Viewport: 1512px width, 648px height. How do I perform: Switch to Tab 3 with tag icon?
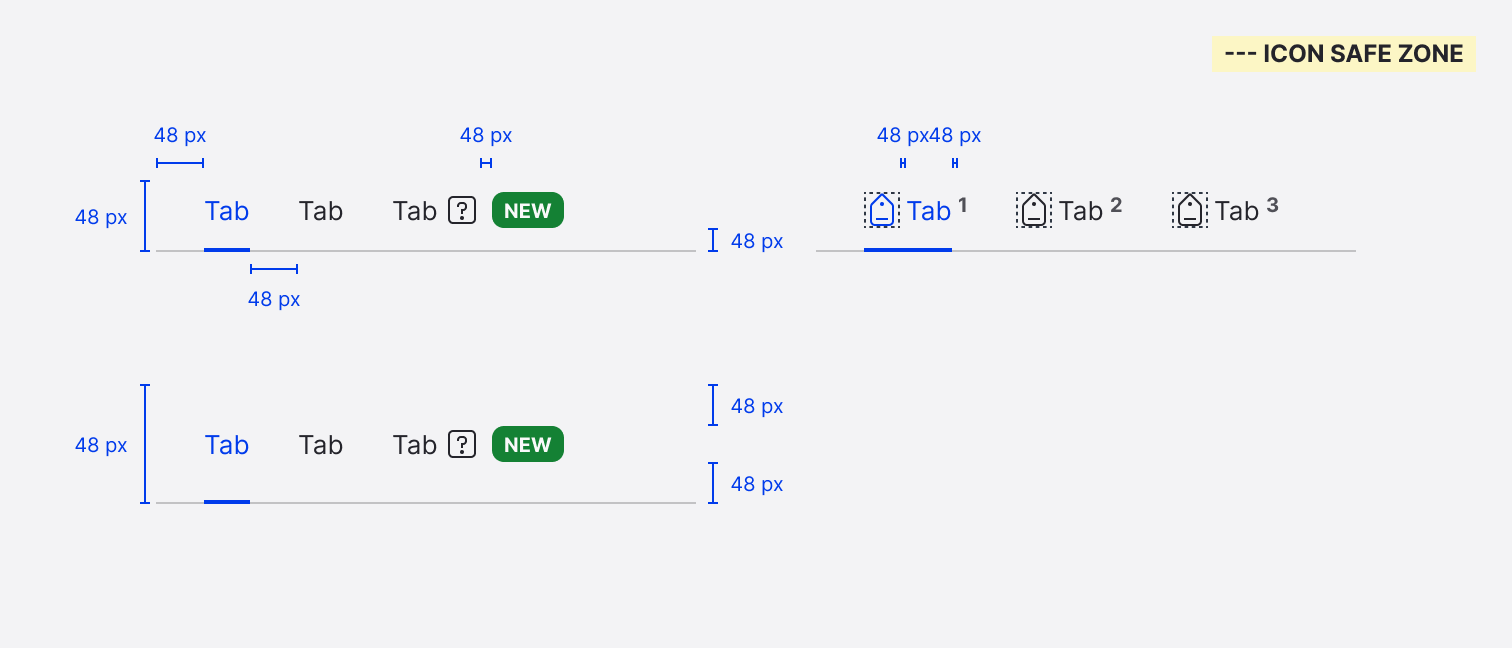tap(1237, 211)
